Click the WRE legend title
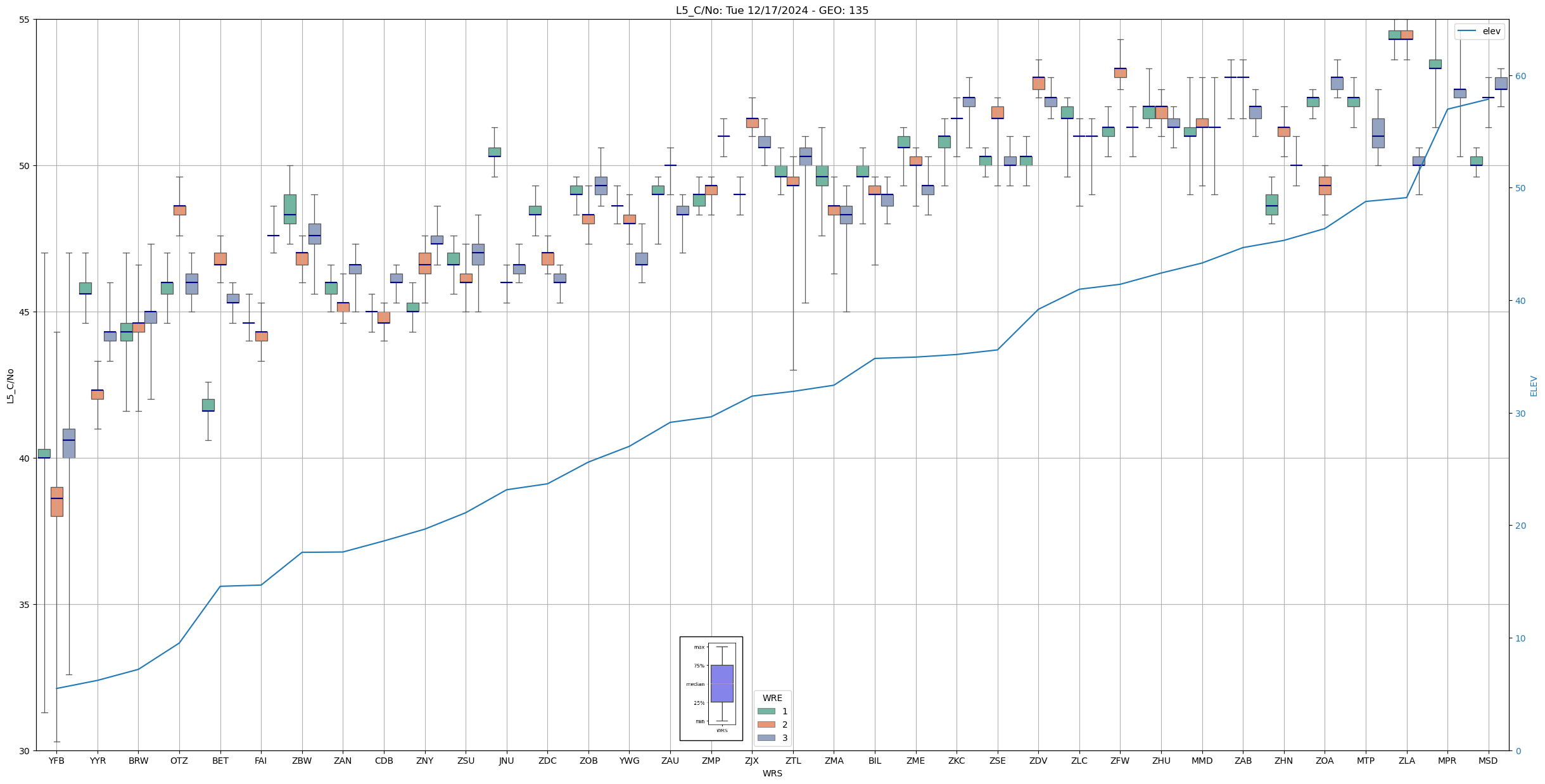1545x784 pixels. pos(772,698)
